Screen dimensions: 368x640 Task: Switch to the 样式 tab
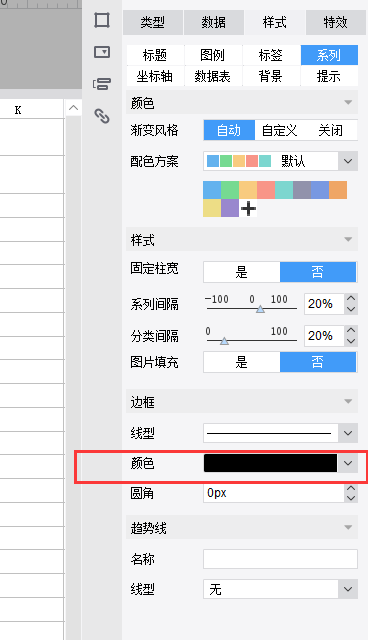pos(274,22)
